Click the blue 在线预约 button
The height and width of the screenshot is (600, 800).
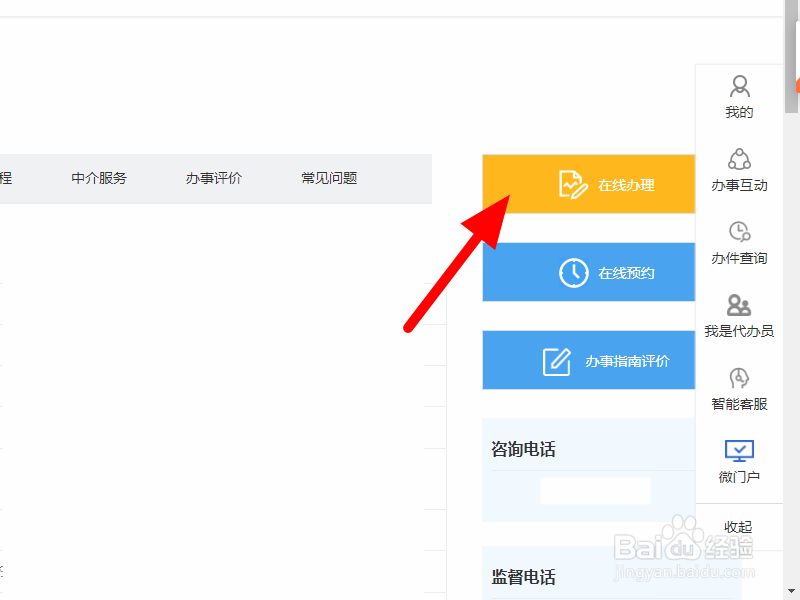pyautogui.click(x=589, y=272)
